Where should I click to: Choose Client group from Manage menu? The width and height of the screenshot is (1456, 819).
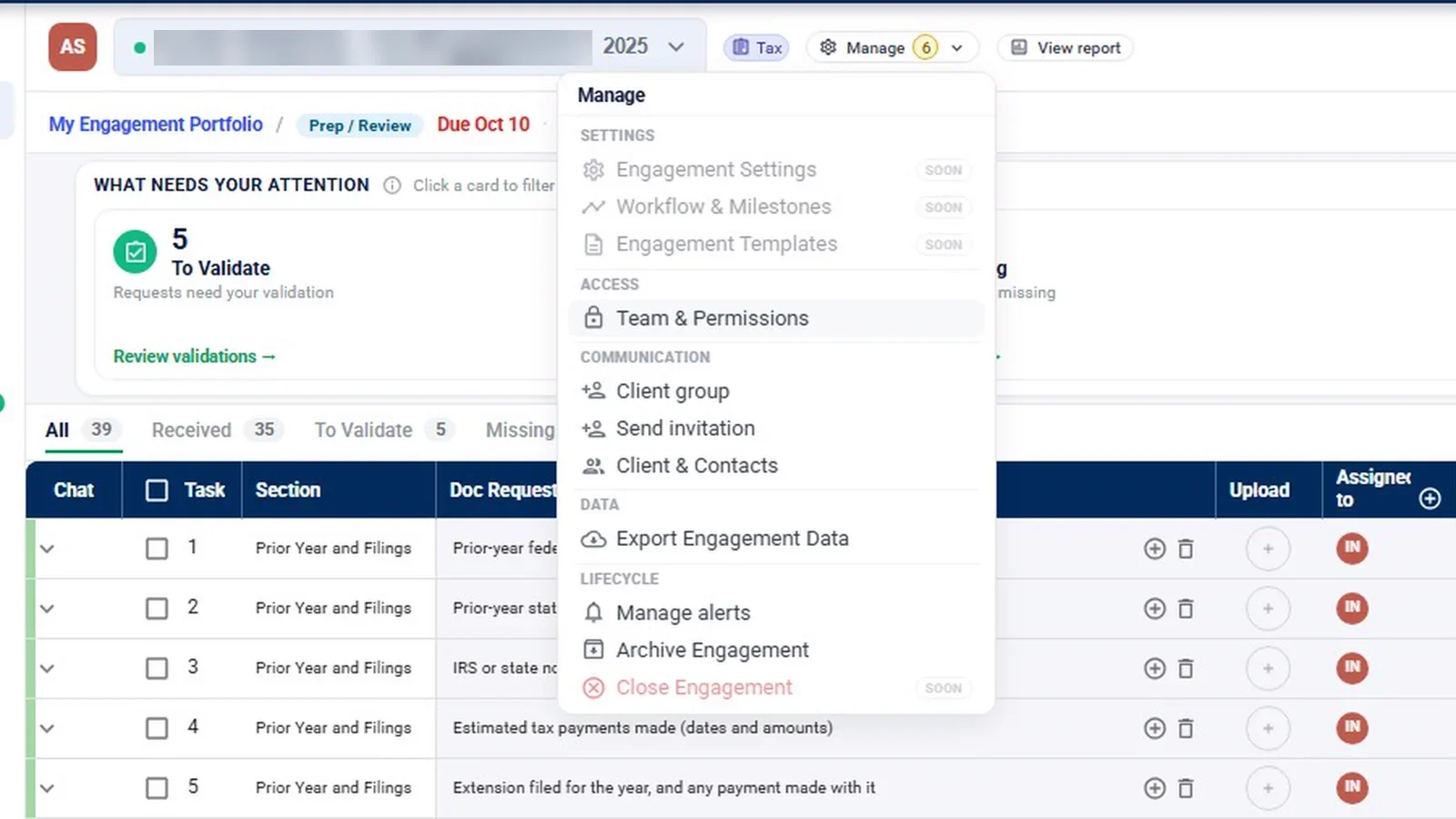[x=776, y=391]
